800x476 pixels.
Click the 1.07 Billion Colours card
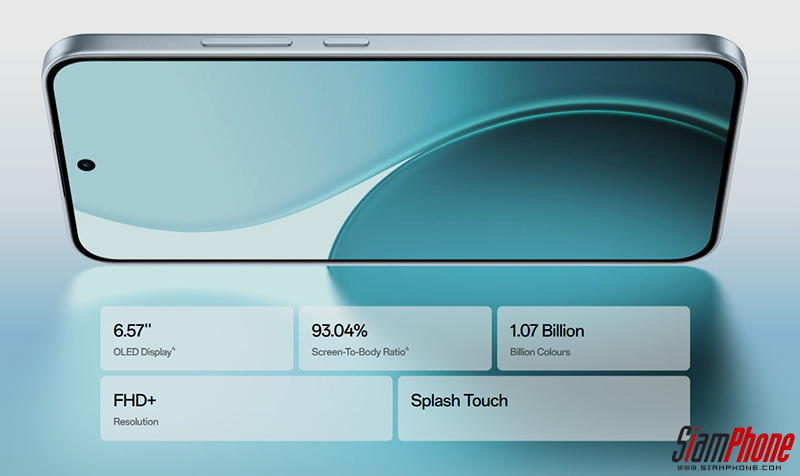[x=593, y=338]
